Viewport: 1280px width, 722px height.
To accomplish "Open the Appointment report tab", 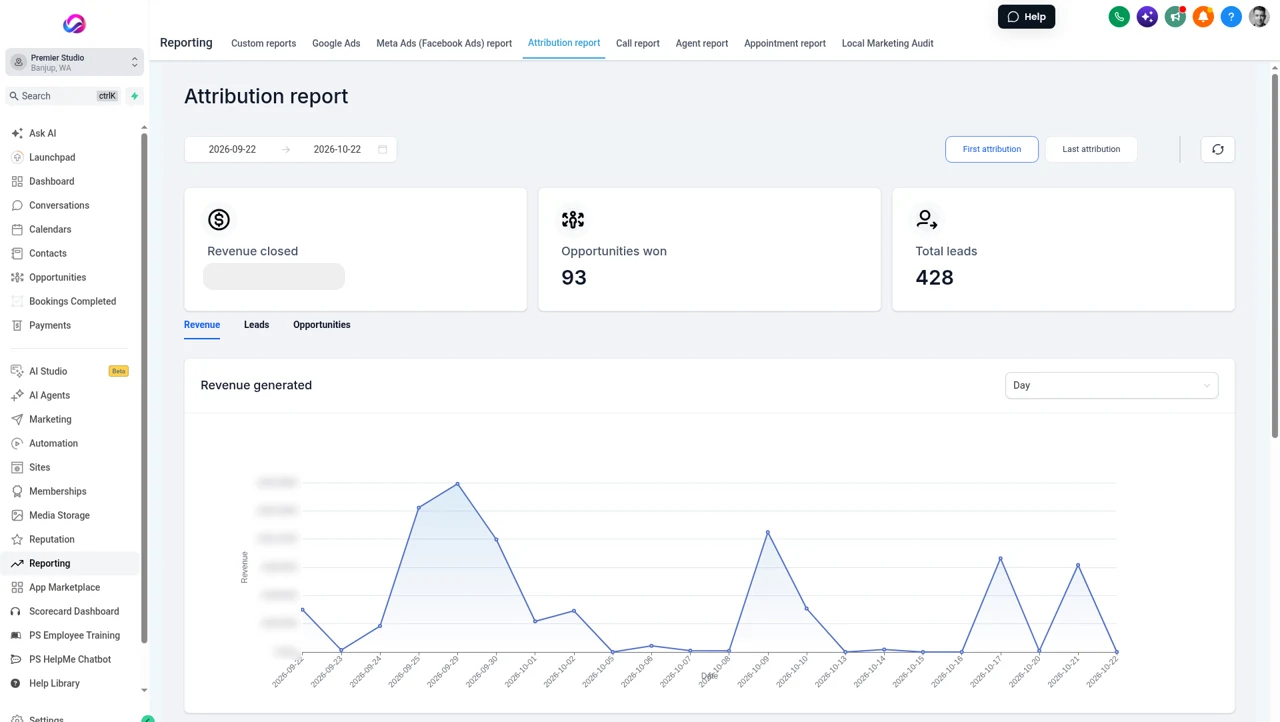I will 785,44.
